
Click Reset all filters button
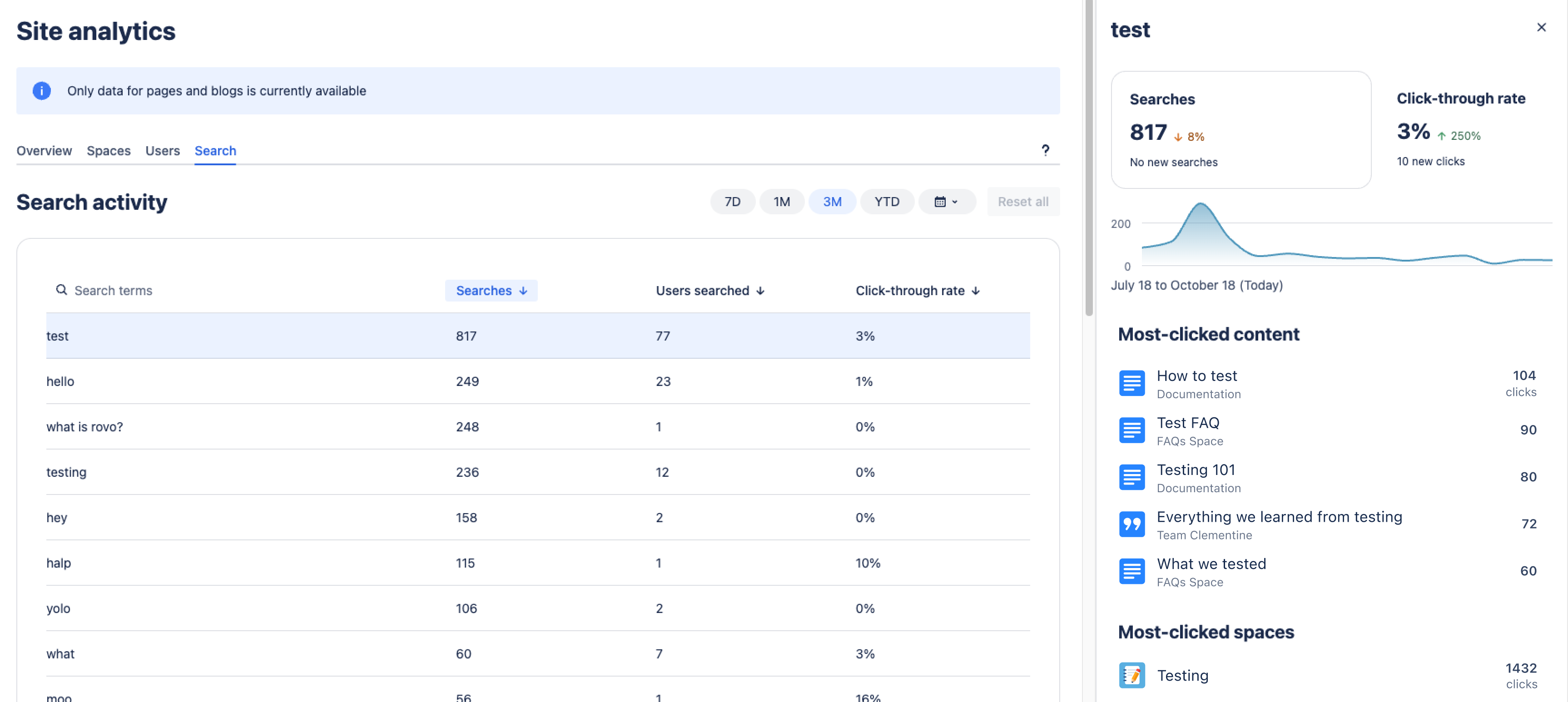pos(1023,201)
